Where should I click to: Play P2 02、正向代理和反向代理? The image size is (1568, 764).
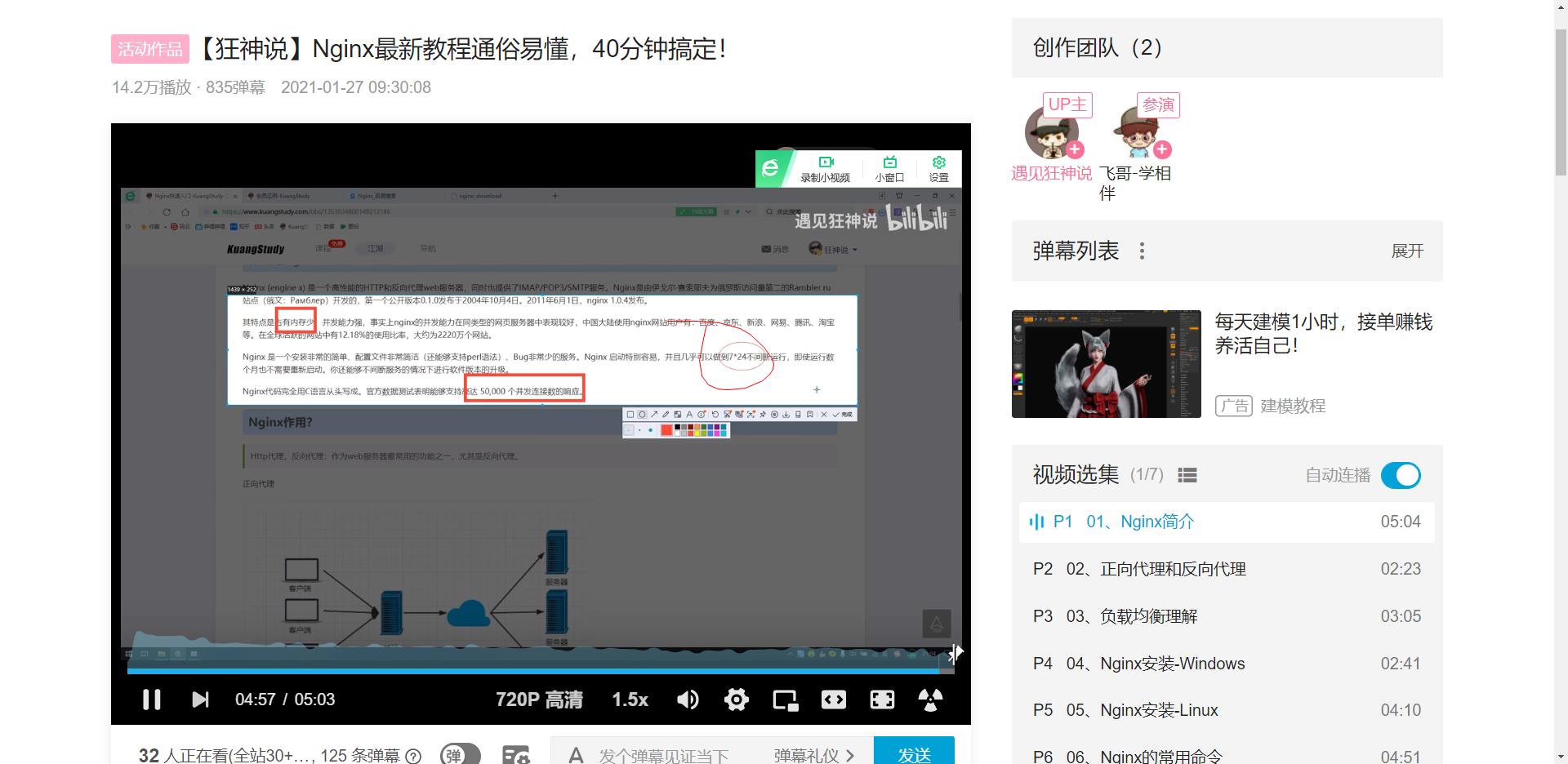pyautogui.click(x=1227, y=569)
